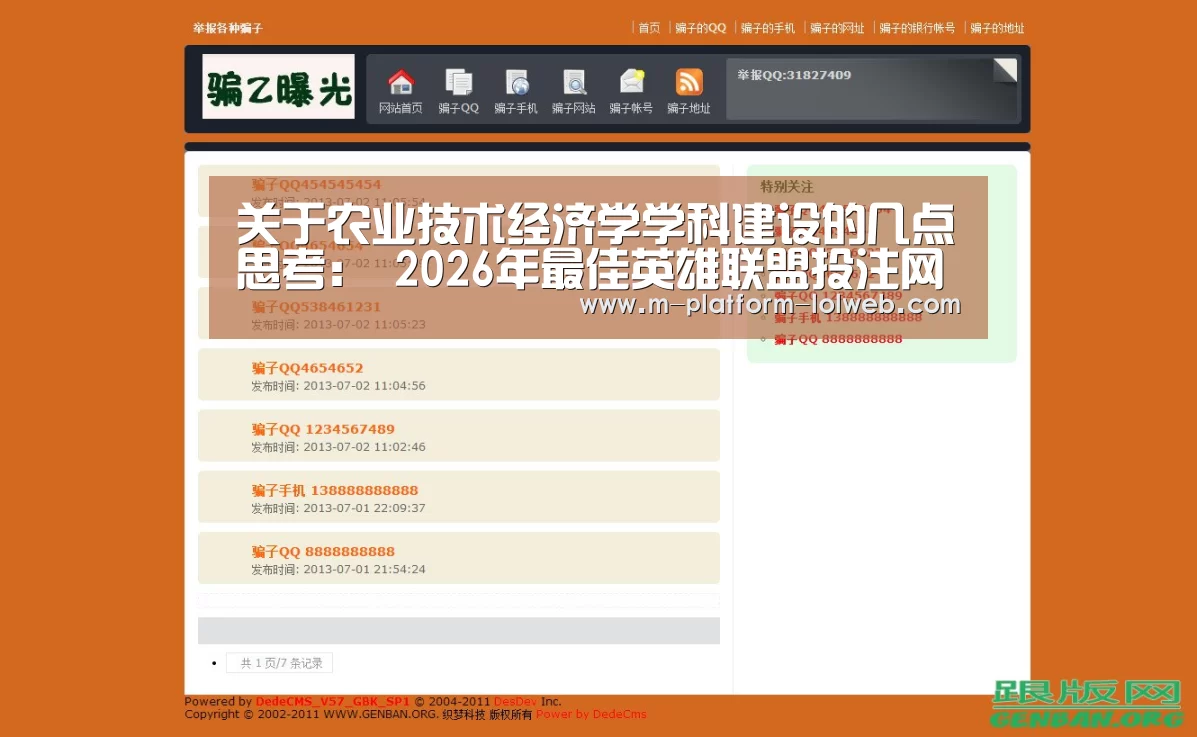Click the 特别关注 sidebar heading

(786, 186)
